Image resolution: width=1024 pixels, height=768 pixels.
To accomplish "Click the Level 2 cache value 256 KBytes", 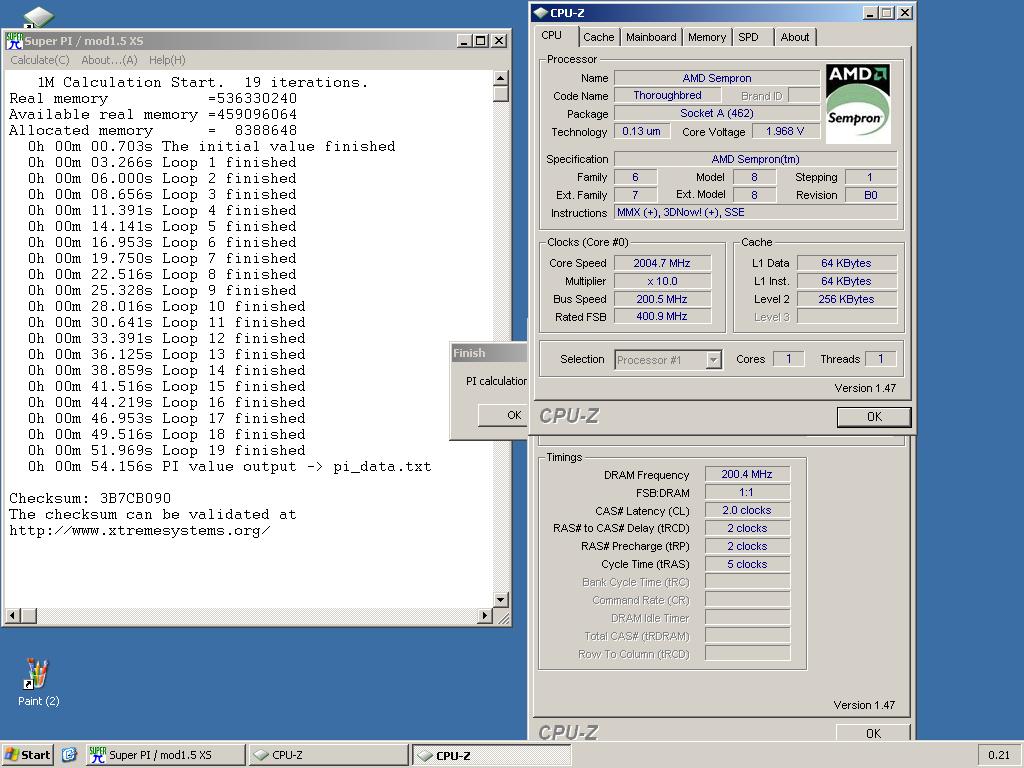I will (846, 299).
